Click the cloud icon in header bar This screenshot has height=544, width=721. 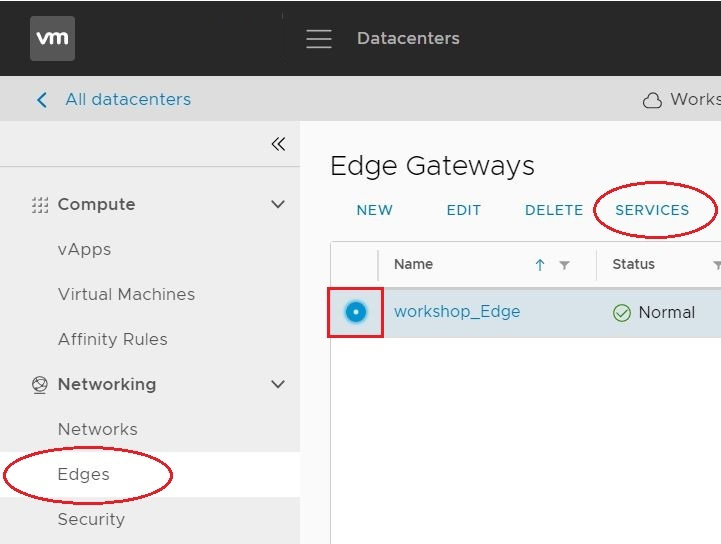[652, 100]
